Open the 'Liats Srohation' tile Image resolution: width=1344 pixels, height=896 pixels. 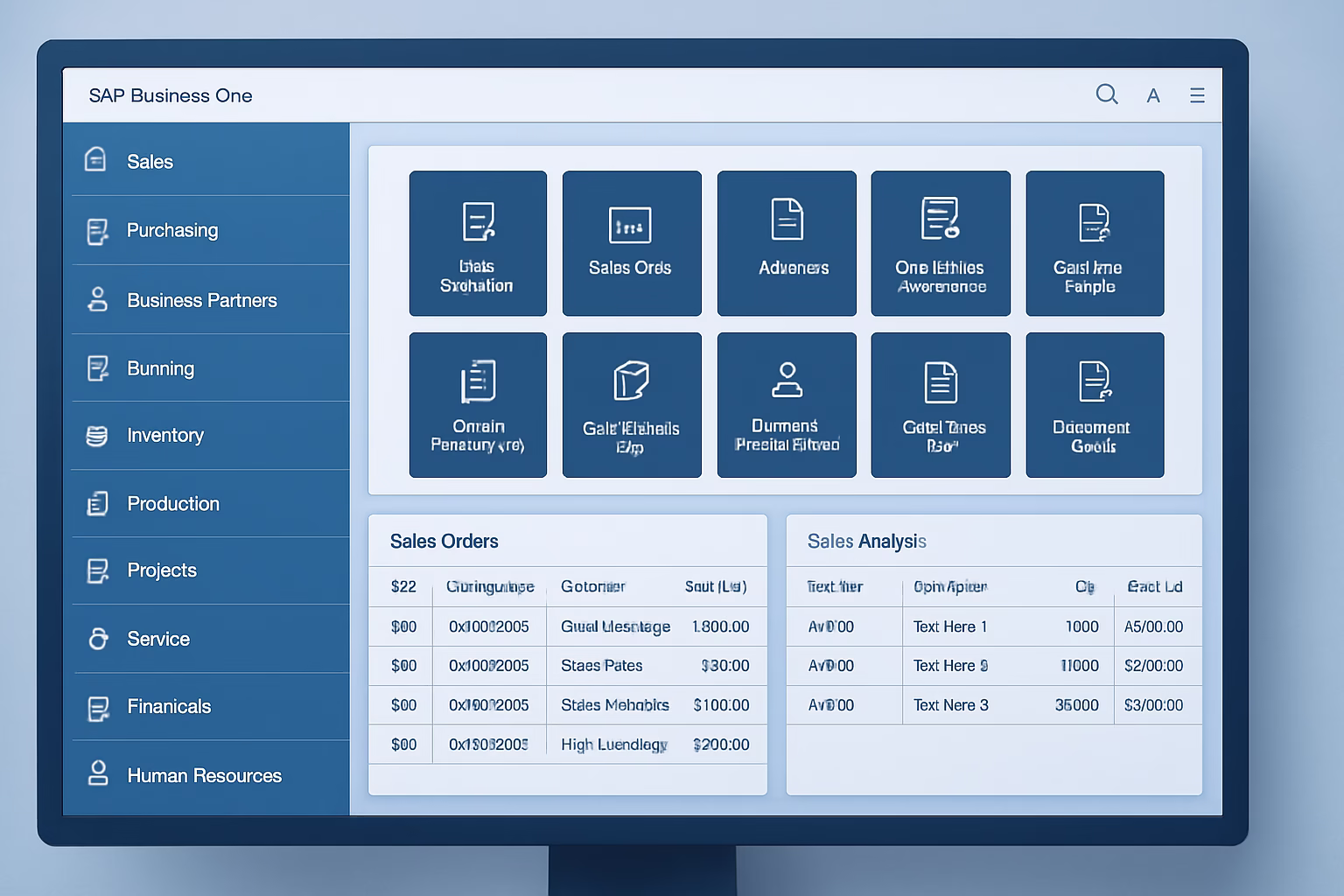click(478, 243)
